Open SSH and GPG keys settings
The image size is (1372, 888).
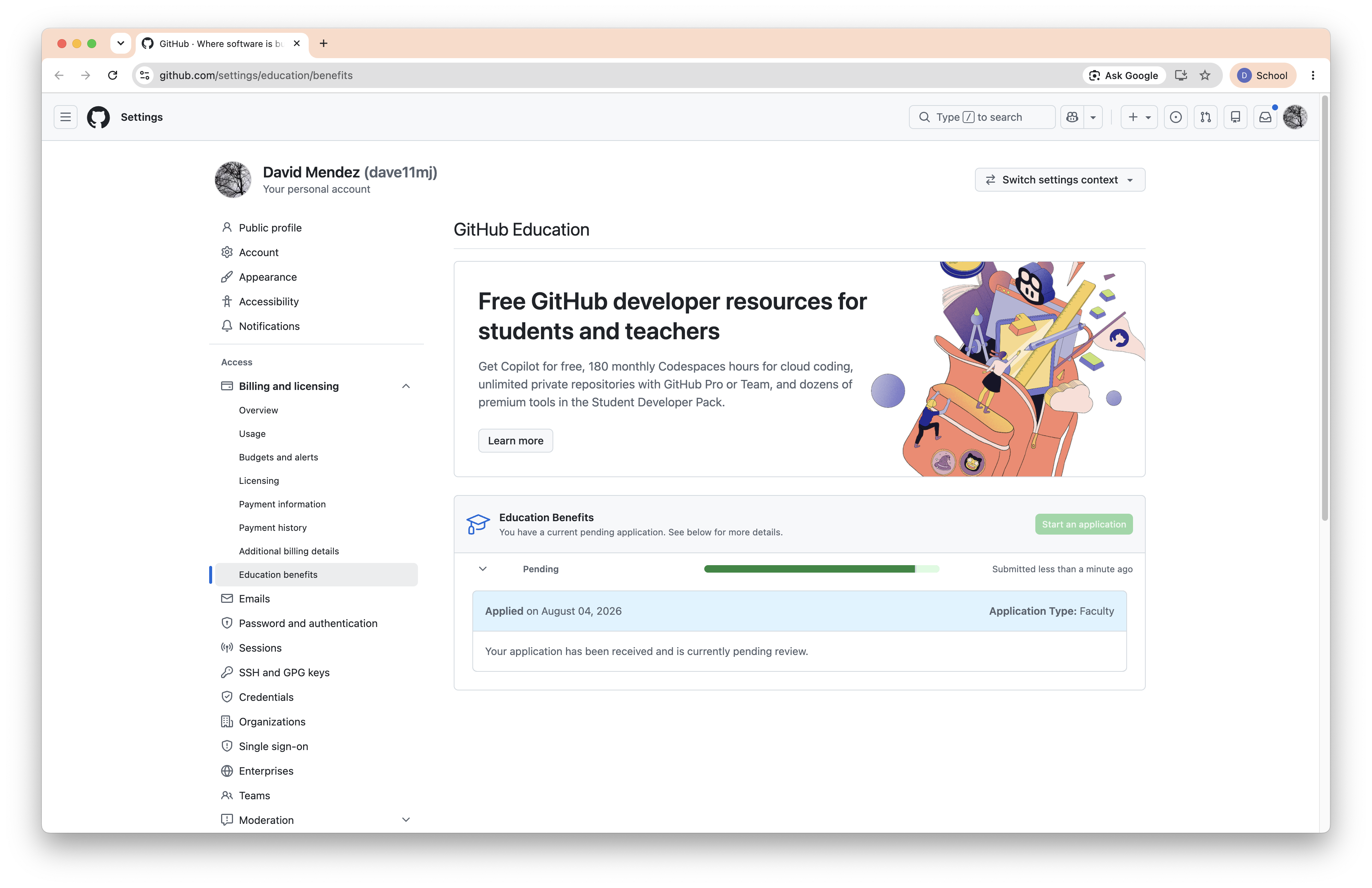tap(317, 673)
